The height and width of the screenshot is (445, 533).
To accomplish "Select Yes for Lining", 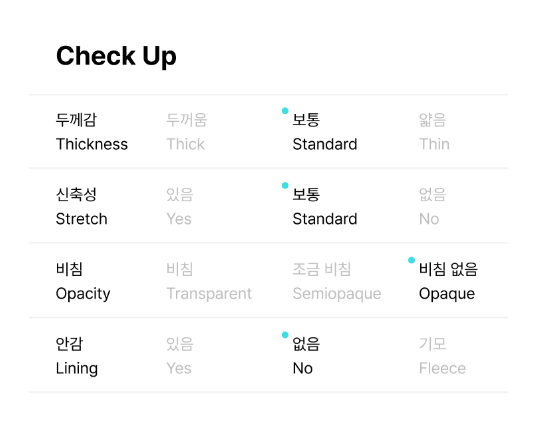I will point(179,356).
